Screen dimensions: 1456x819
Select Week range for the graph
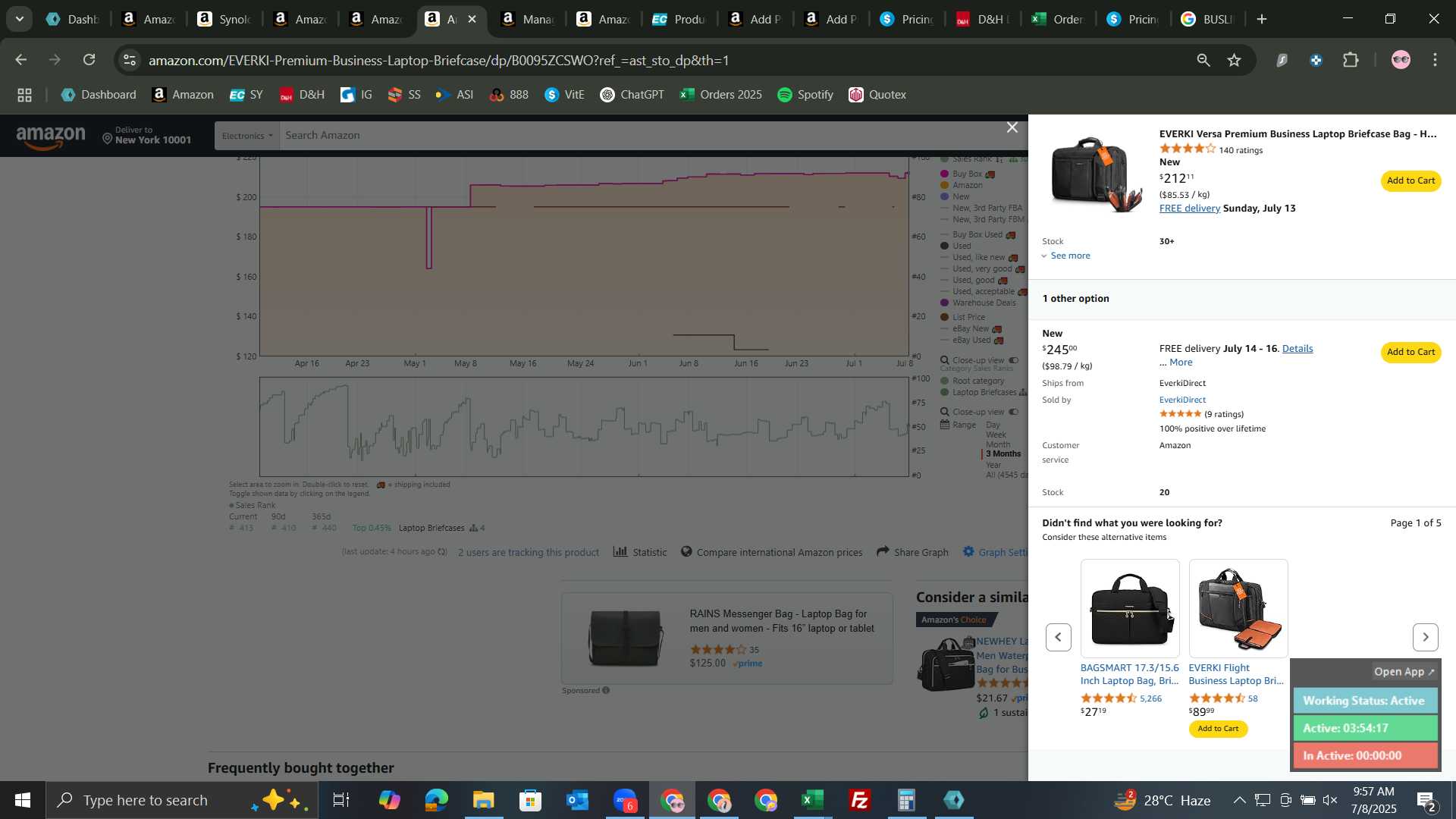(x=996, y=435)
